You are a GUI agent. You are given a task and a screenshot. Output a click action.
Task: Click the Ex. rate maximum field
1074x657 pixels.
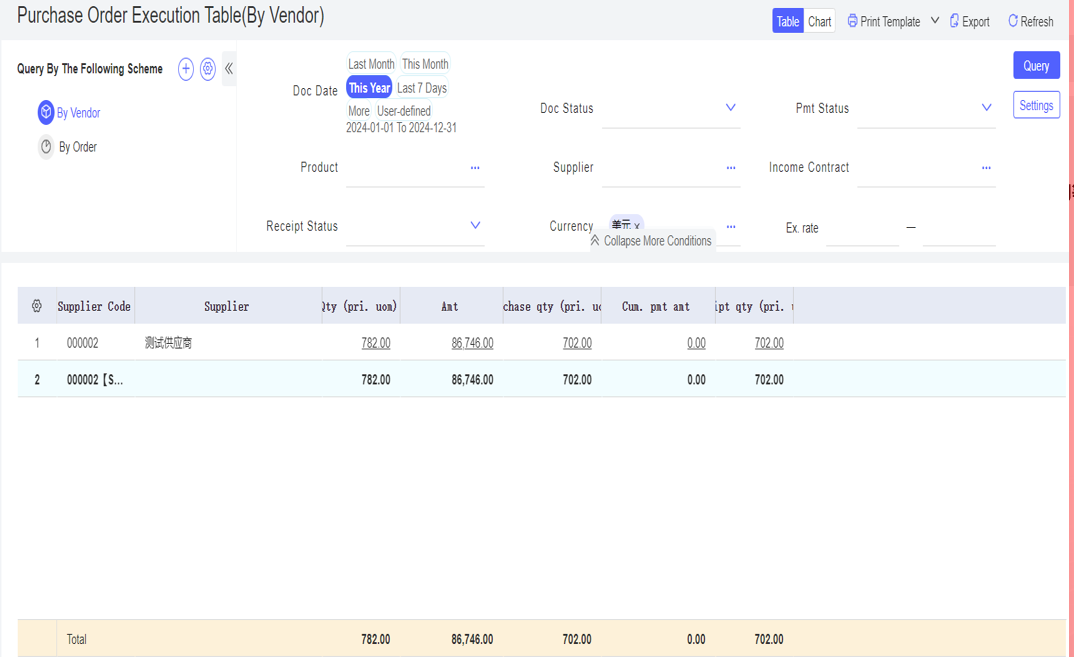coord(959,230)
